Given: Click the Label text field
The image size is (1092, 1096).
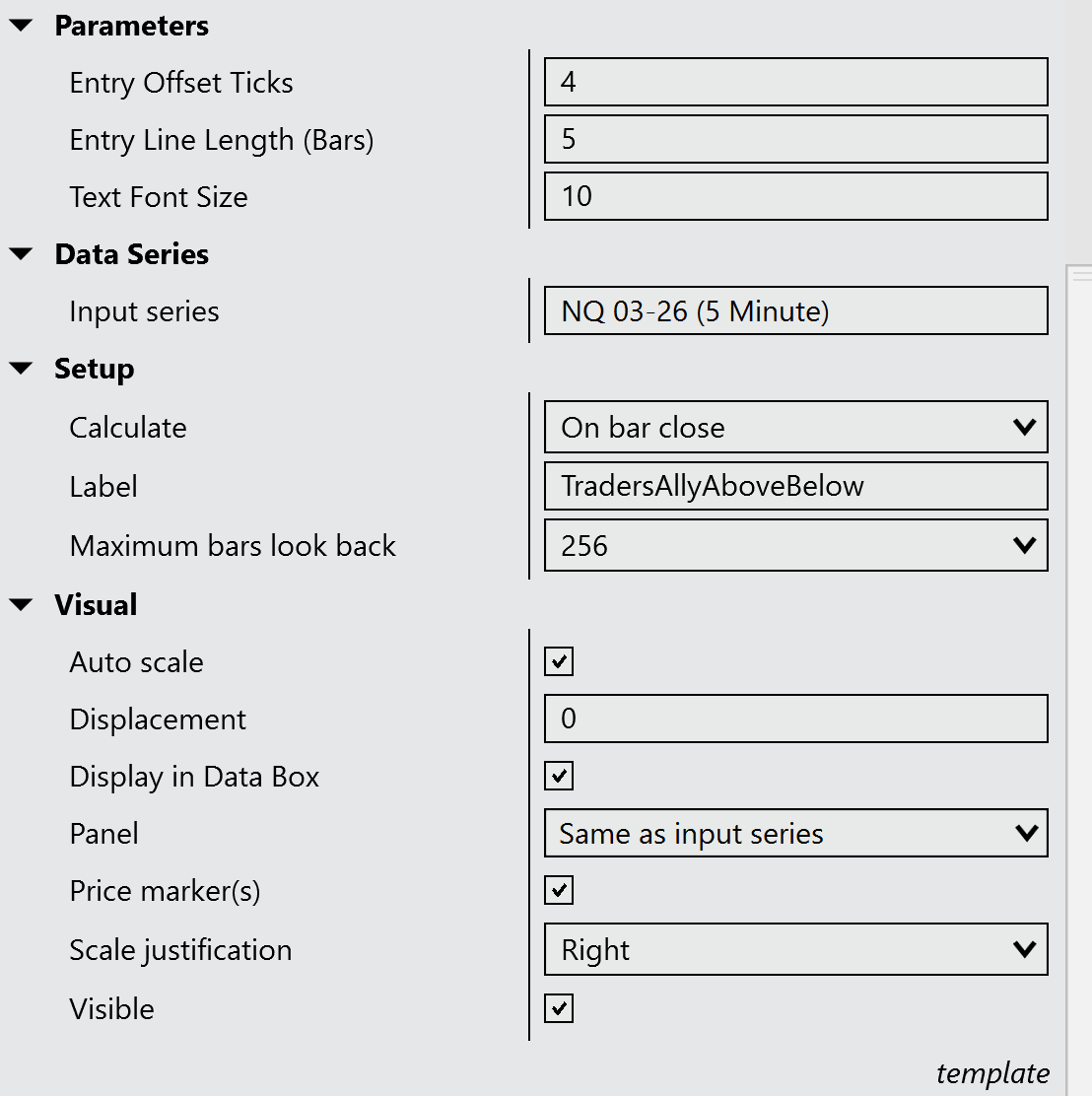Looking at the screenshot, I should (795, 486).
